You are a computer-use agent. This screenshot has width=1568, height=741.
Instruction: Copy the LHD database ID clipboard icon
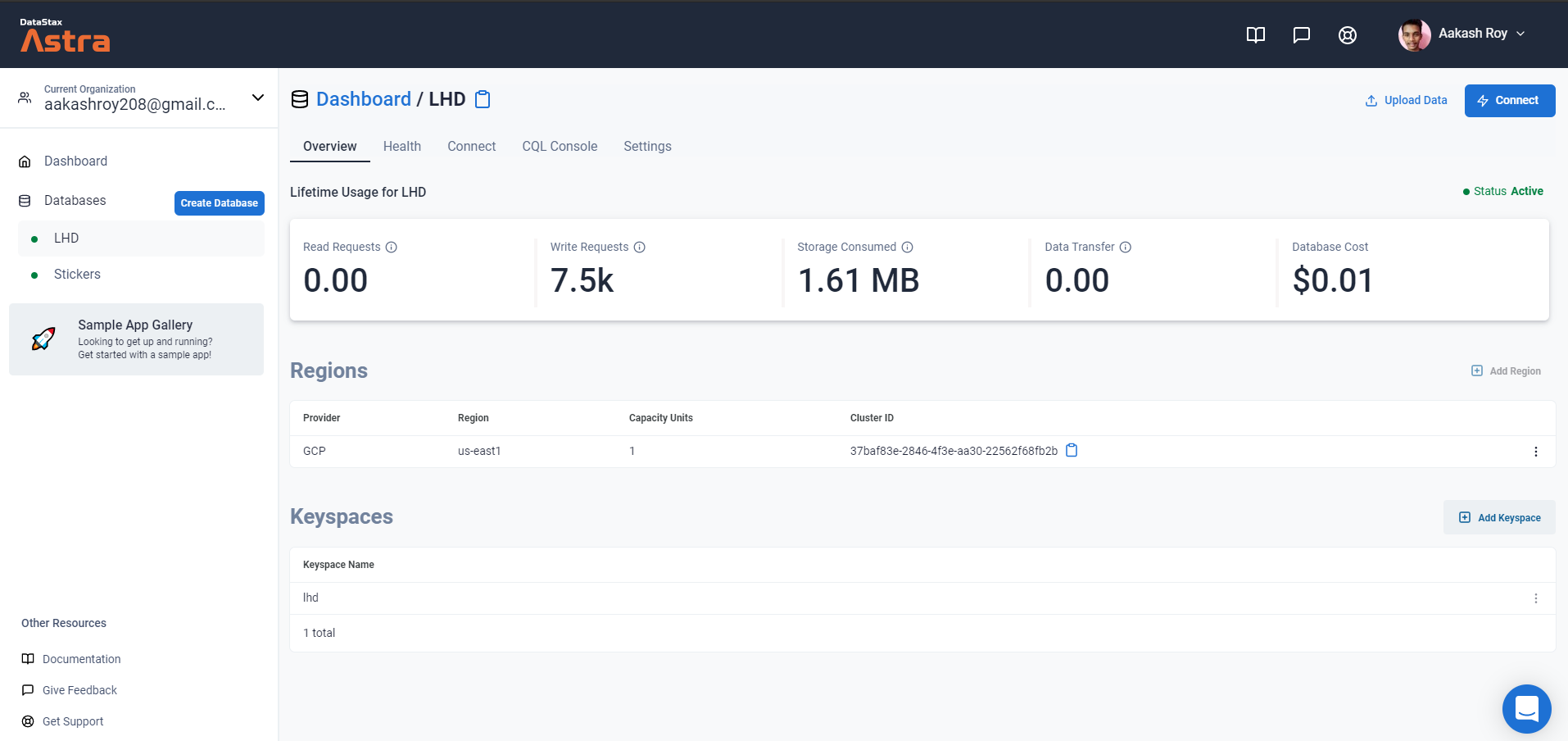pos(483,99)
